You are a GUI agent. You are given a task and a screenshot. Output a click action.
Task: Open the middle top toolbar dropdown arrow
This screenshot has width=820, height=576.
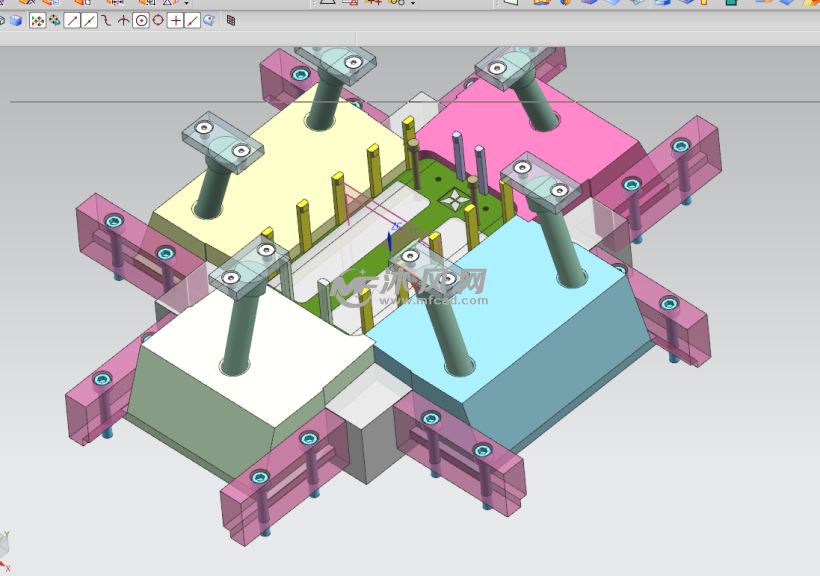(412, 3)
